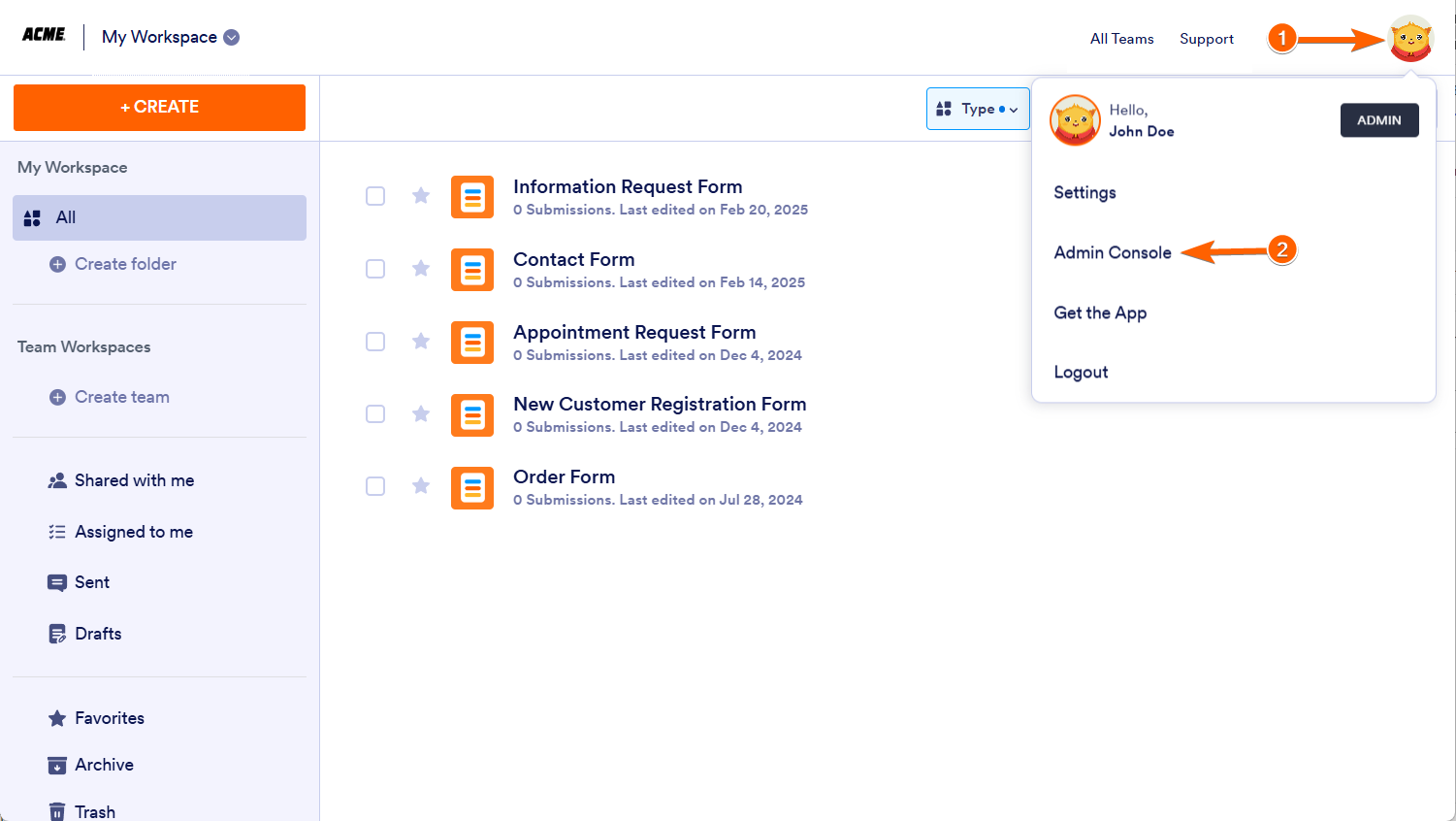Open the Trash bin icon in sidebar
The width and height of the screenshot is (1456, 821).
coord(57,811)
